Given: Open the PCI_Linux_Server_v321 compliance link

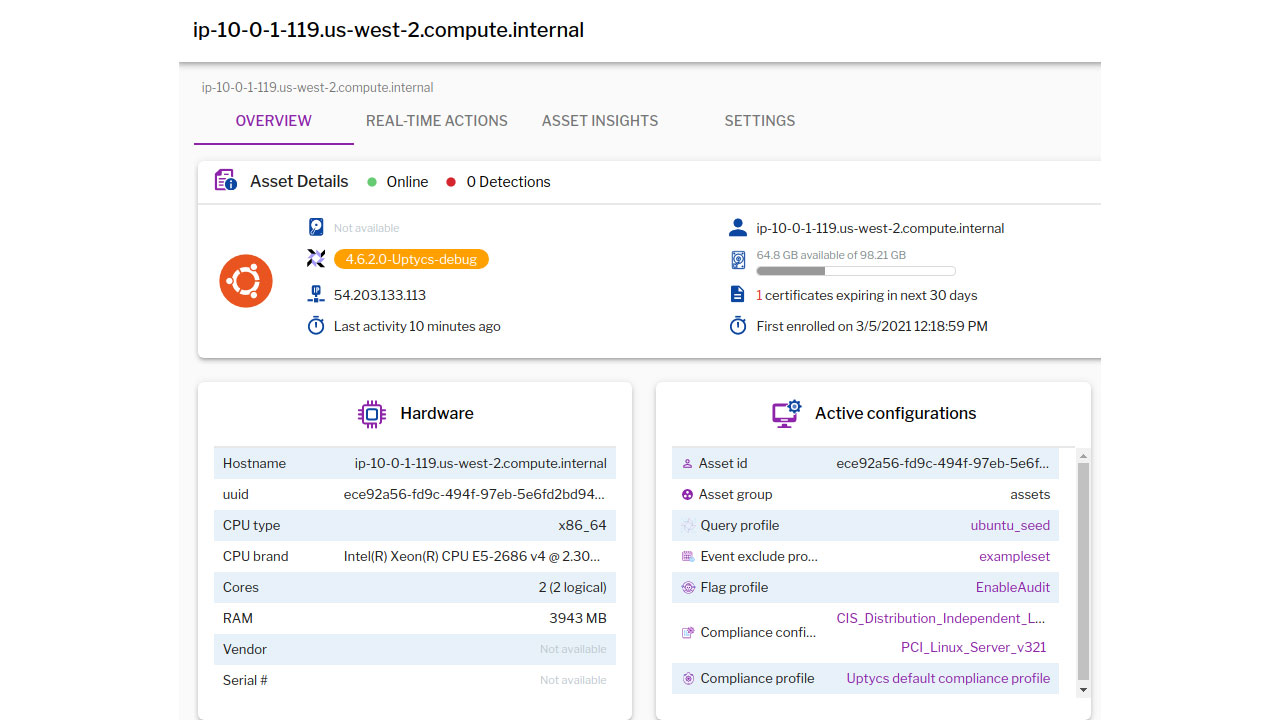Looking at the screenshot, I should (973, 648).
